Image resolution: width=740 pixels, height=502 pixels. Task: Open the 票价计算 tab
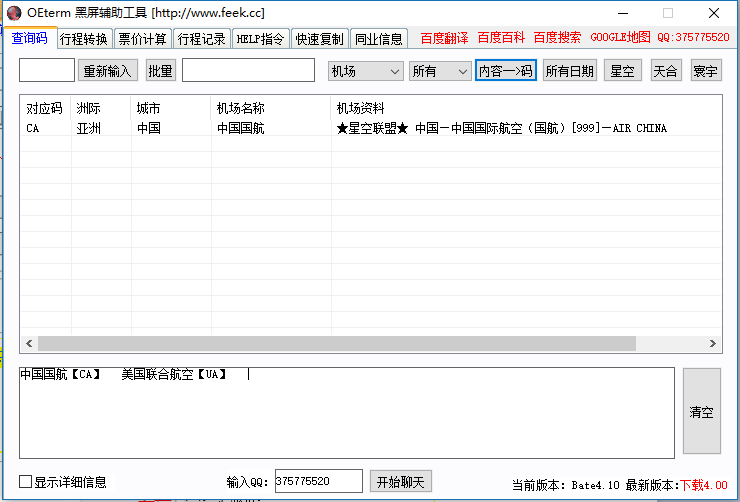click(x=143, y=39)
